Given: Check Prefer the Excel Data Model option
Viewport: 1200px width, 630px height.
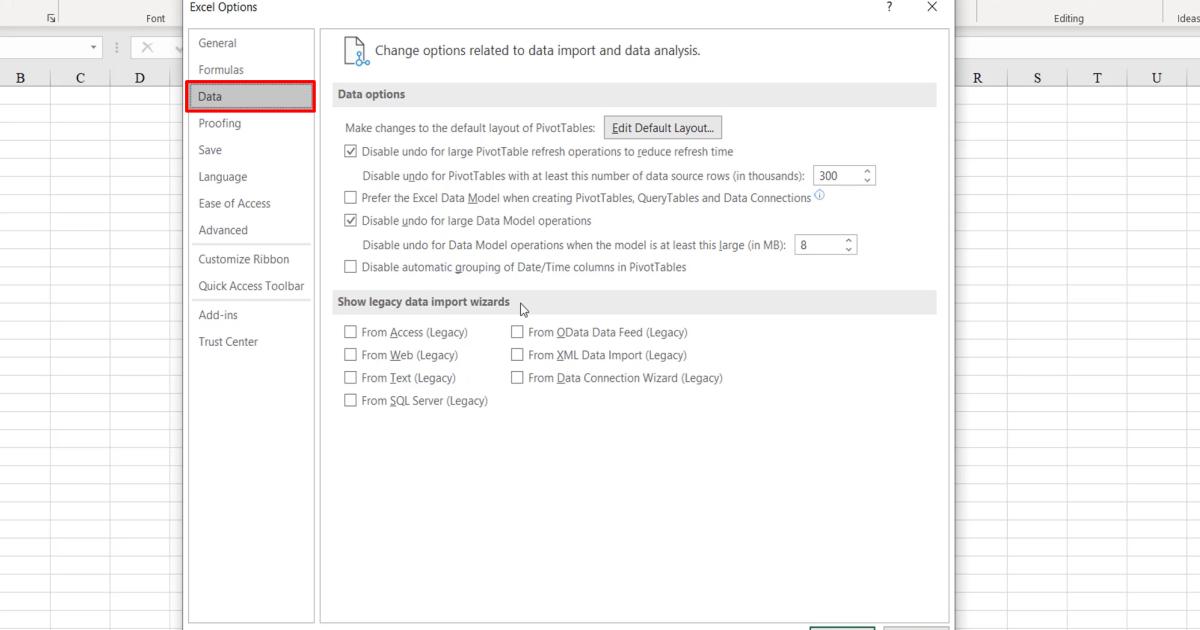Looking at the screenshot, I should point(351,197).
